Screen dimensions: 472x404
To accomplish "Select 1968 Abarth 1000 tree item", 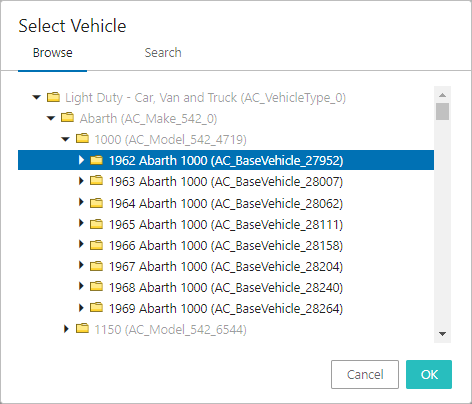I will click(226, 287).
